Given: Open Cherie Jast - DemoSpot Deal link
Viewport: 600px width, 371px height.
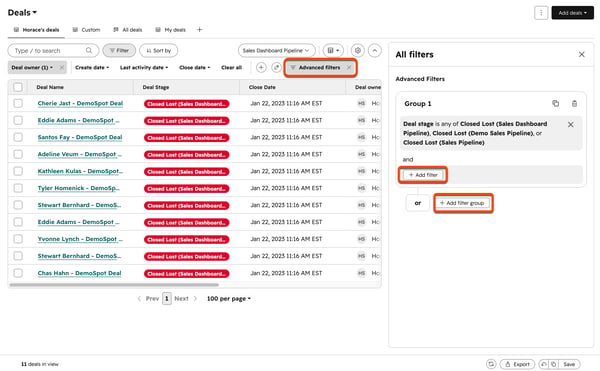Looking at the screenshot, I should (x=80, y=103).
